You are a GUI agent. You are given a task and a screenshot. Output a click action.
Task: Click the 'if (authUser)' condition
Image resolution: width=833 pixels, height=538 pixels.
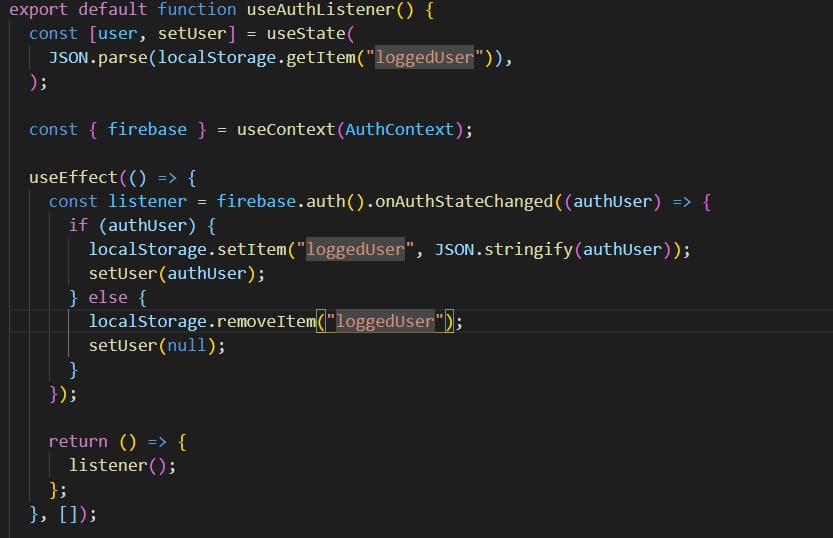pos(132,226)
